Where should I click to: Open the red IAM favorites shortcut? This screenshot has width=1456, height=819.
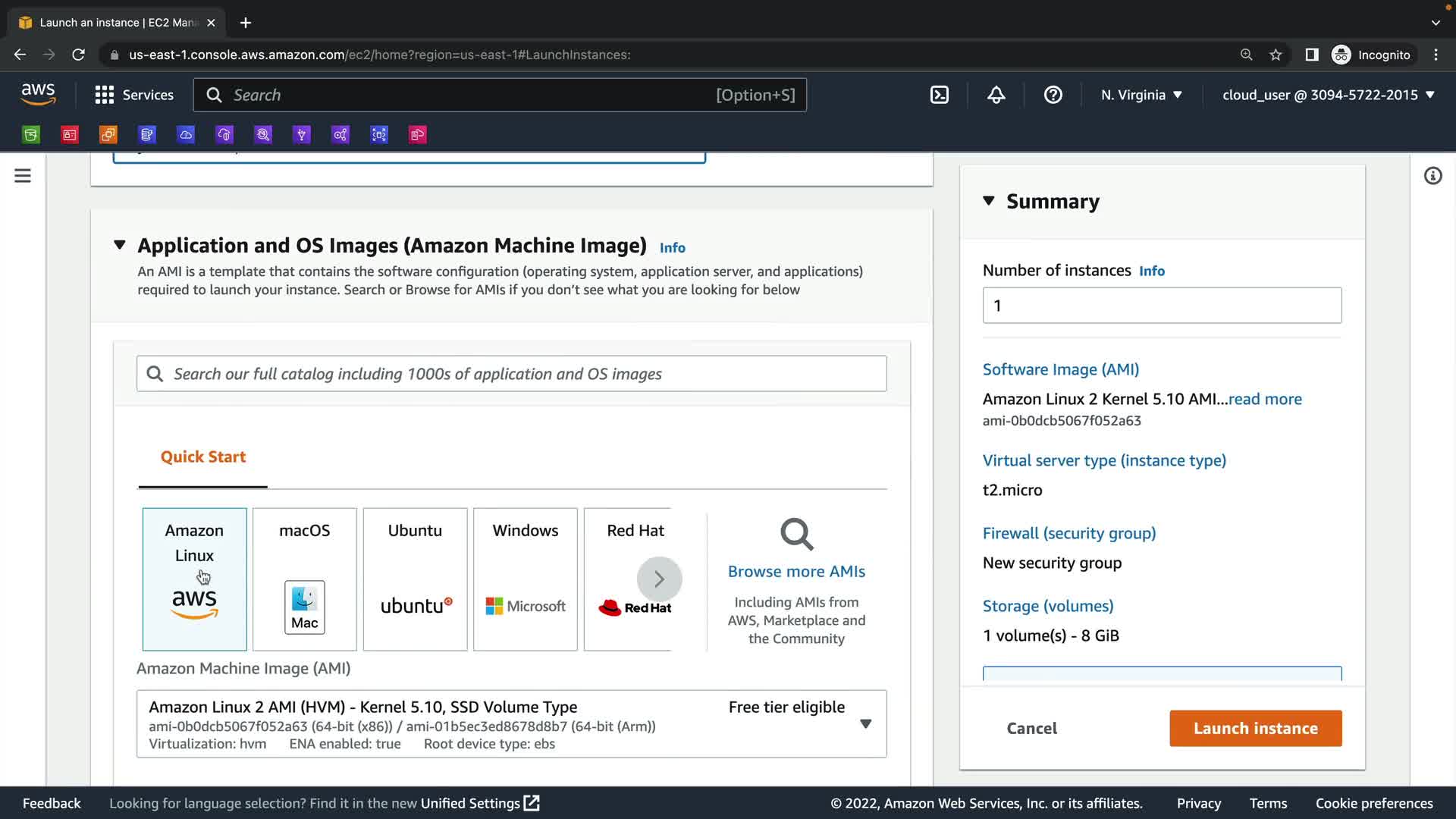(x=70, y=135)
